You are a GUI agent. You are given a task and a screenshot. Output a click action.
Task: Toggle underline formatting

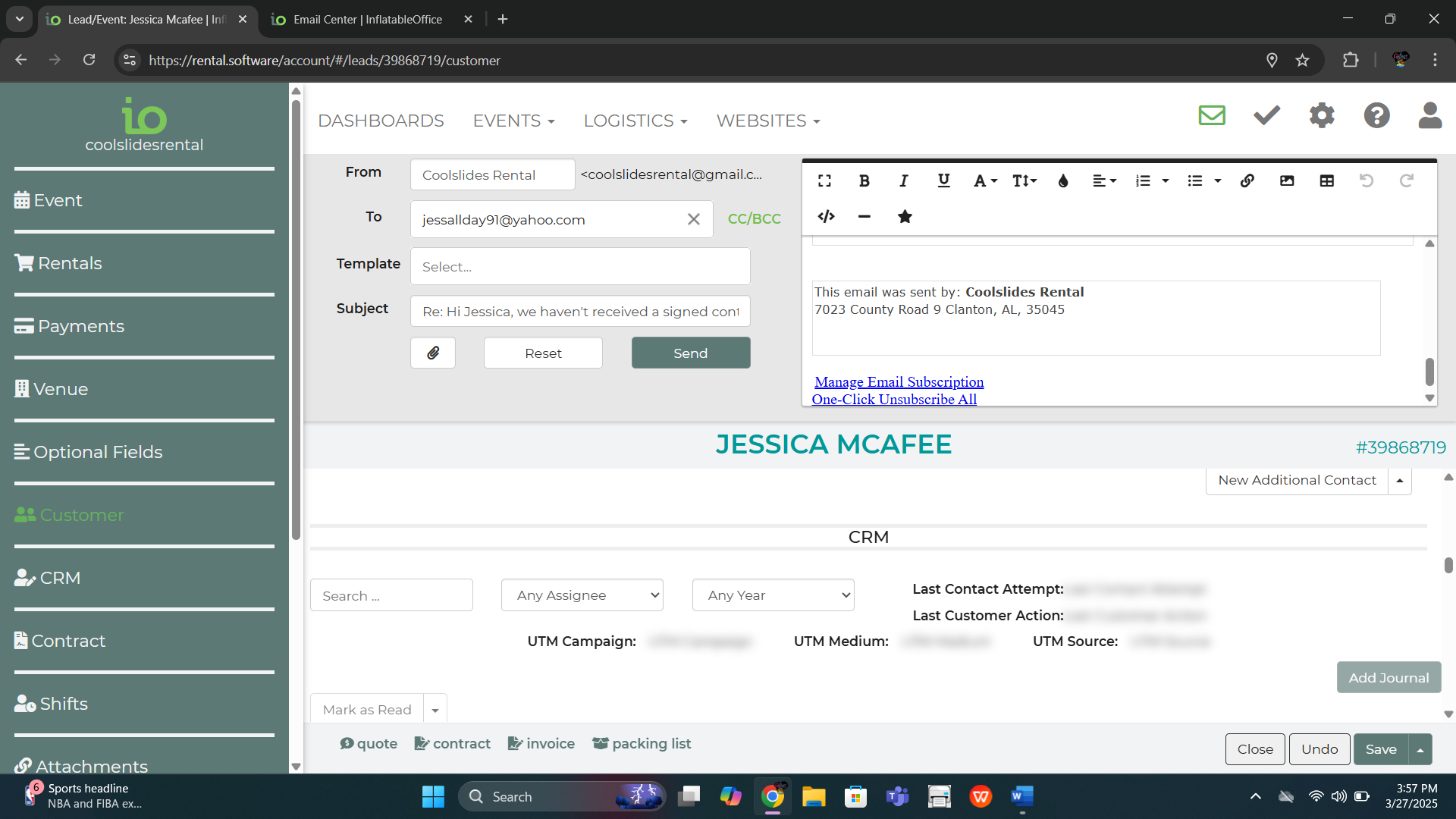[943, 181]
